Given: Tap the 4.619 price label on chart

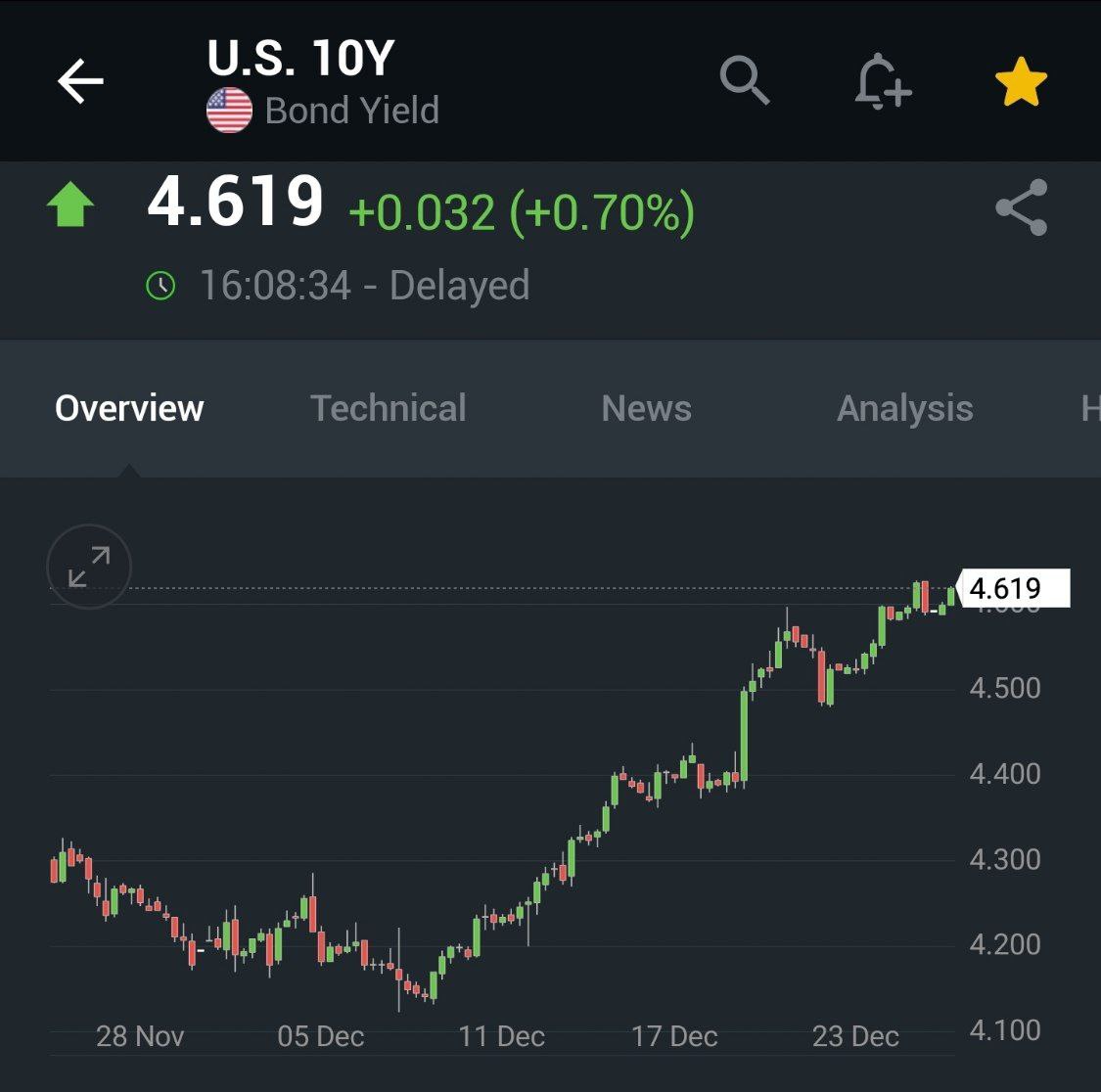Looking at the screenshot, I should pyautogui.click(x=1012, y=588).
